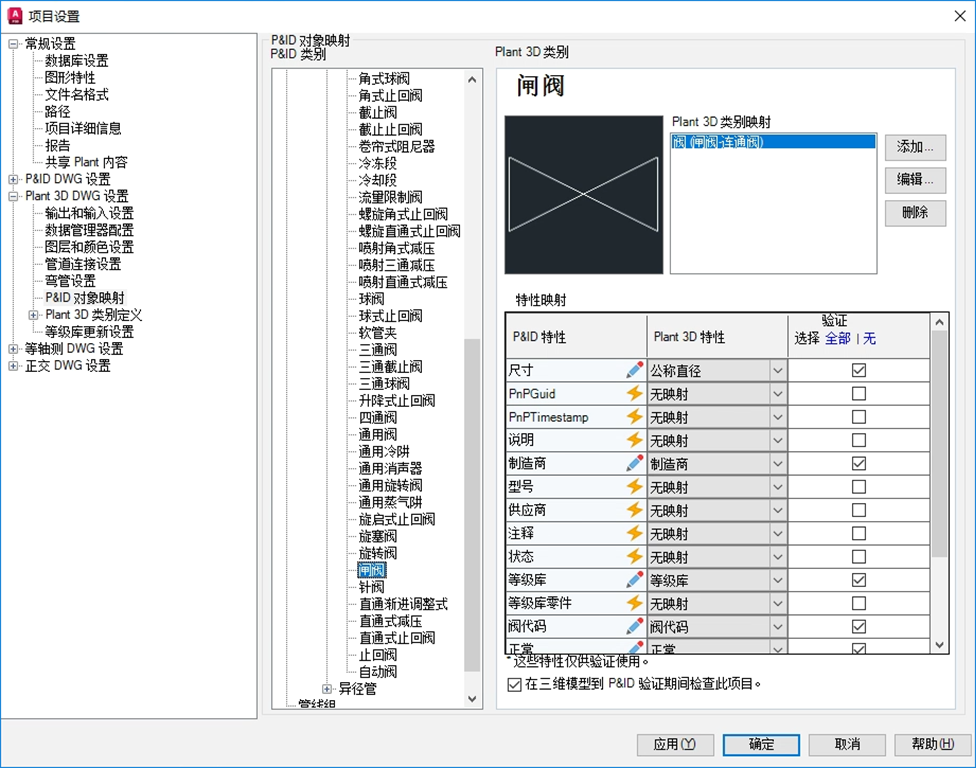The image size is (976, 768).
Task: Enable validation checkbox for PnPGuid row
Action: point(858,393)
